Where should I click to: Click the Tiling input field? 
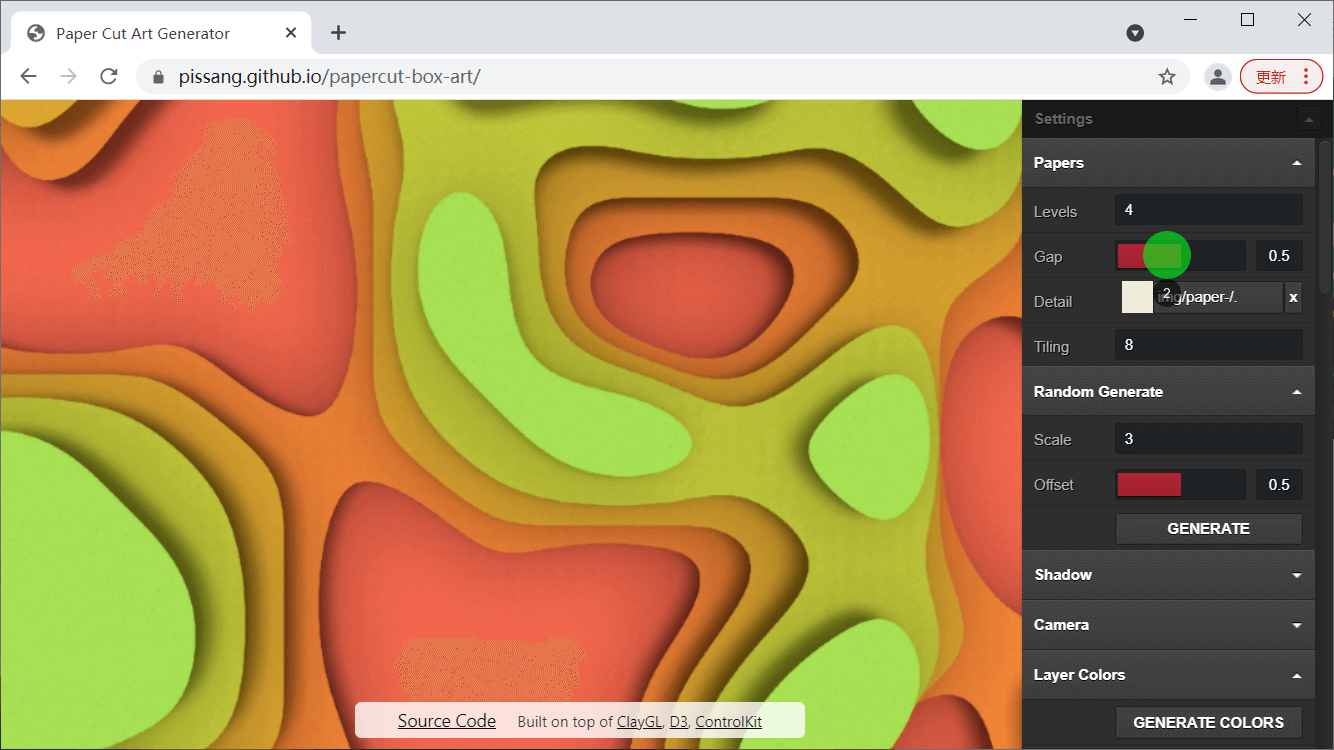[x=1209, y=345]
